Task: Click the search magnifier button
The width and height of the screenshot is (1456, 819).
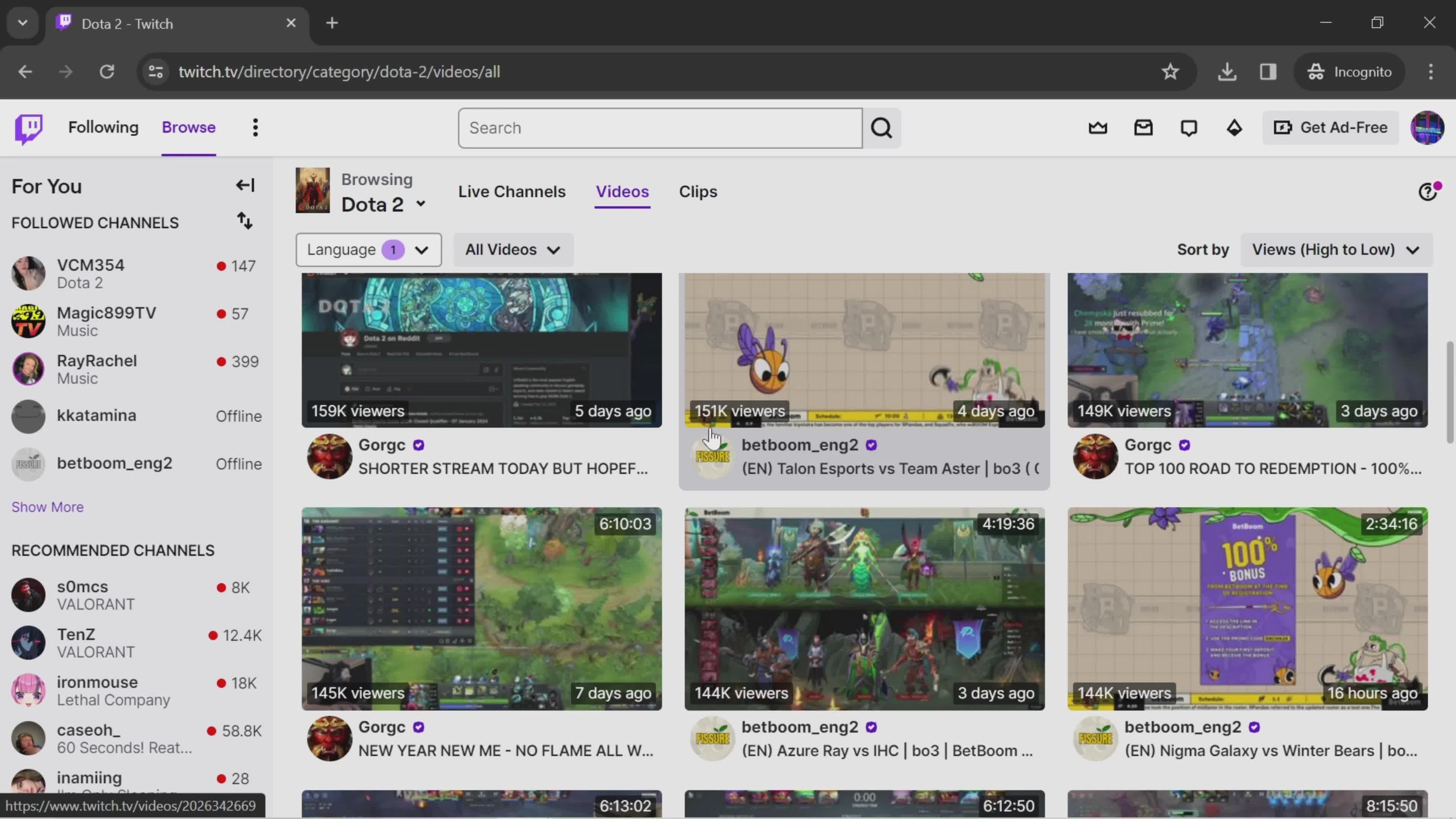Action: tap(882, 128)
